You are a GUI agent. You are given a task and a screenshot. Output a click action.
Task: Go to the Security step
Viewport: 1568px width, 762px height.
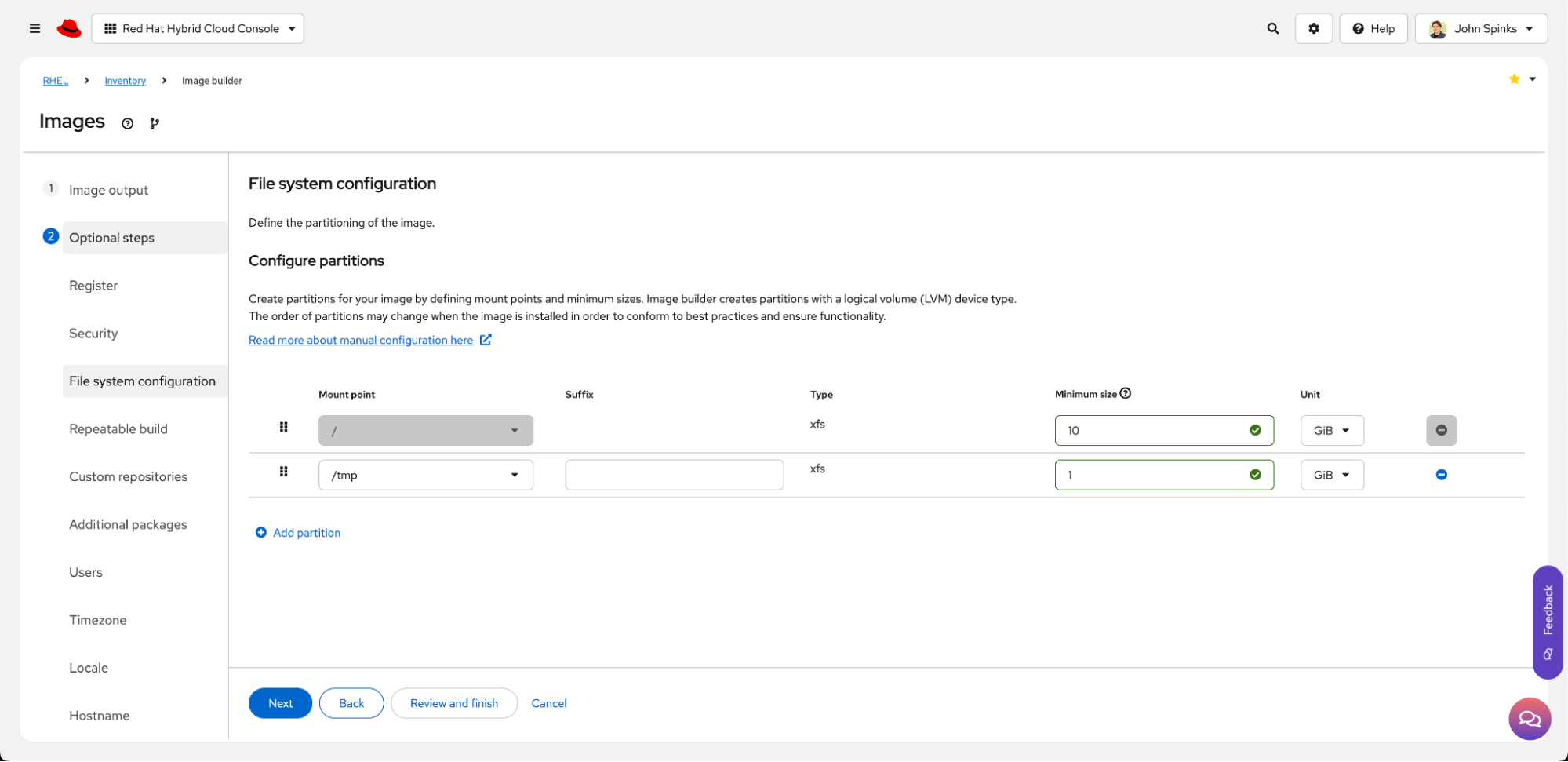tap(93, 334)
